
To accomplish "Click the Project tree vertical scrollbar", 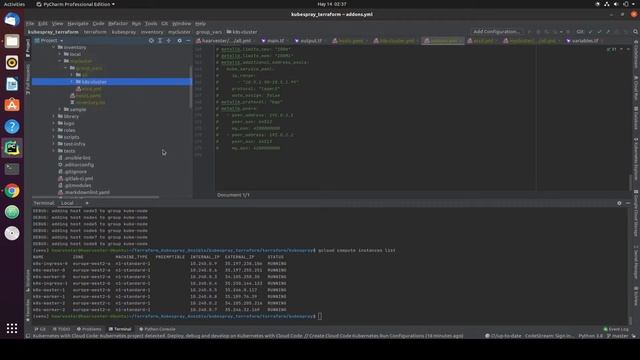I will (191, 87).
